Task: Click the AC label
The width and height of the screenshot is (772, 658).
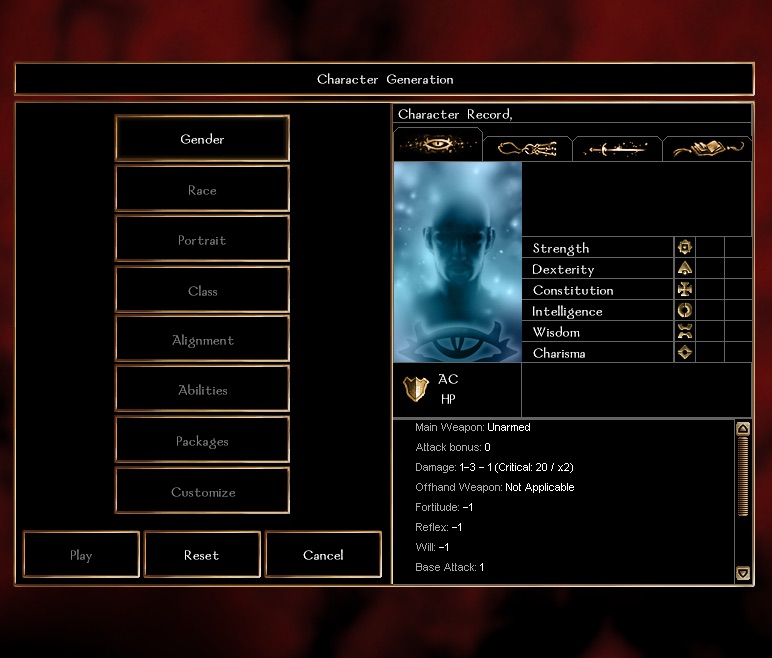Action: pyautogui.click(x=448, y=379)
